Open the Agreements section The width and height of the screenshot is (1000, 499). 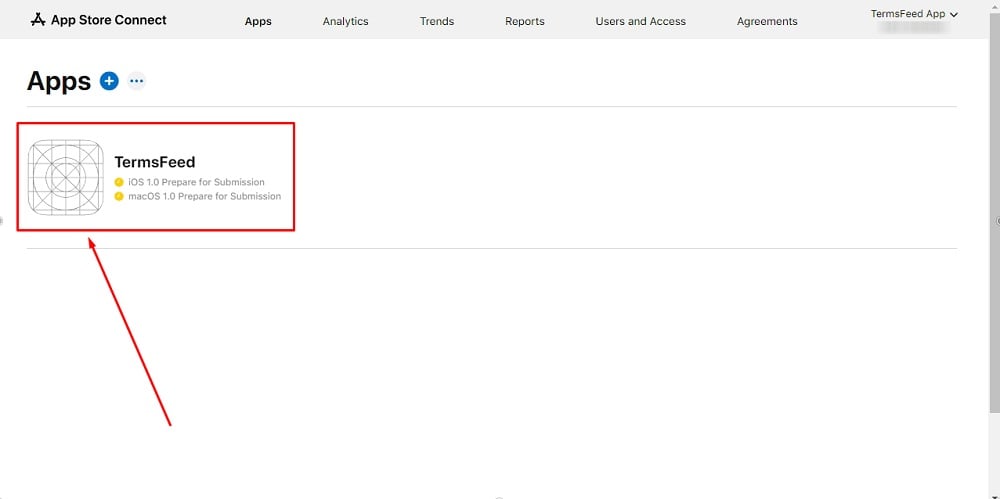pyautogui.click(x=767, y=21)
